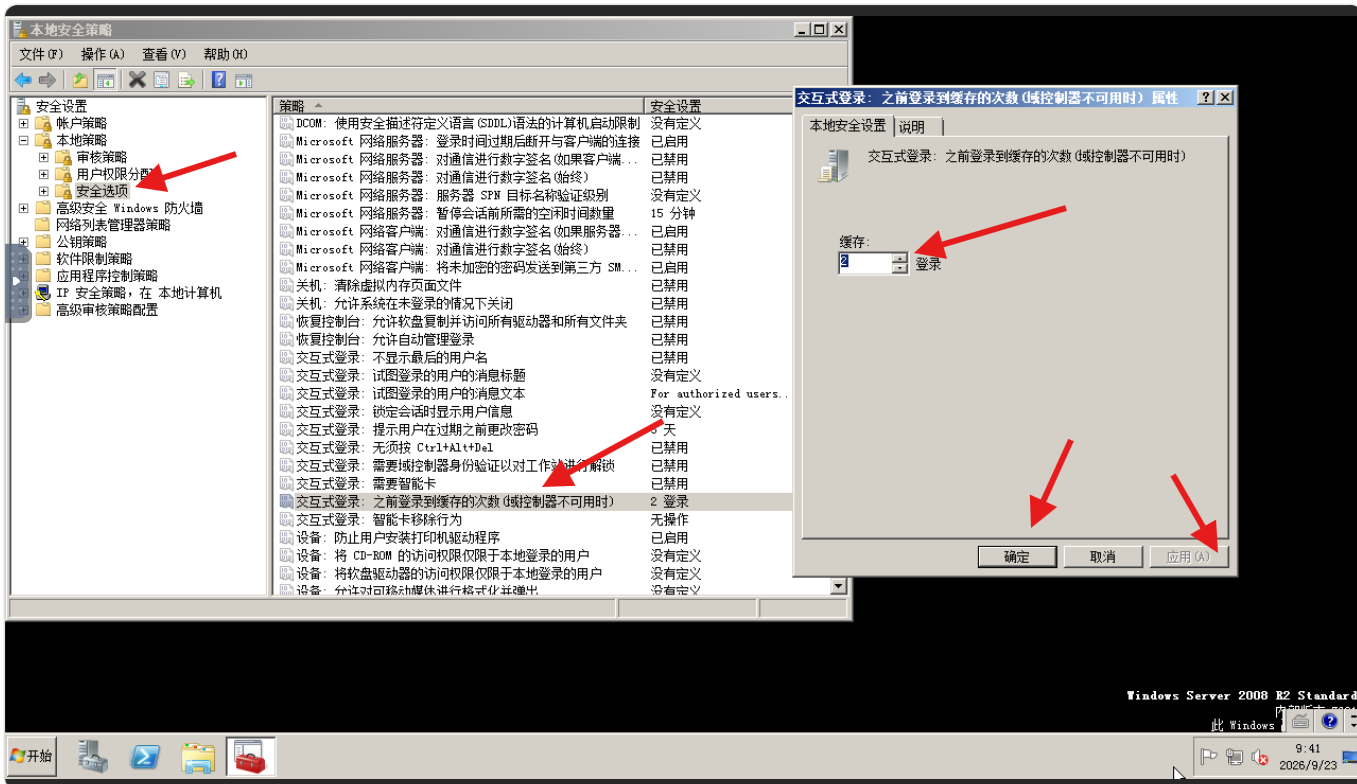Viewport: 1357px width, 784px height.
Task: Click the Delete X toolbar icon
Action: [x=137, y=80]
